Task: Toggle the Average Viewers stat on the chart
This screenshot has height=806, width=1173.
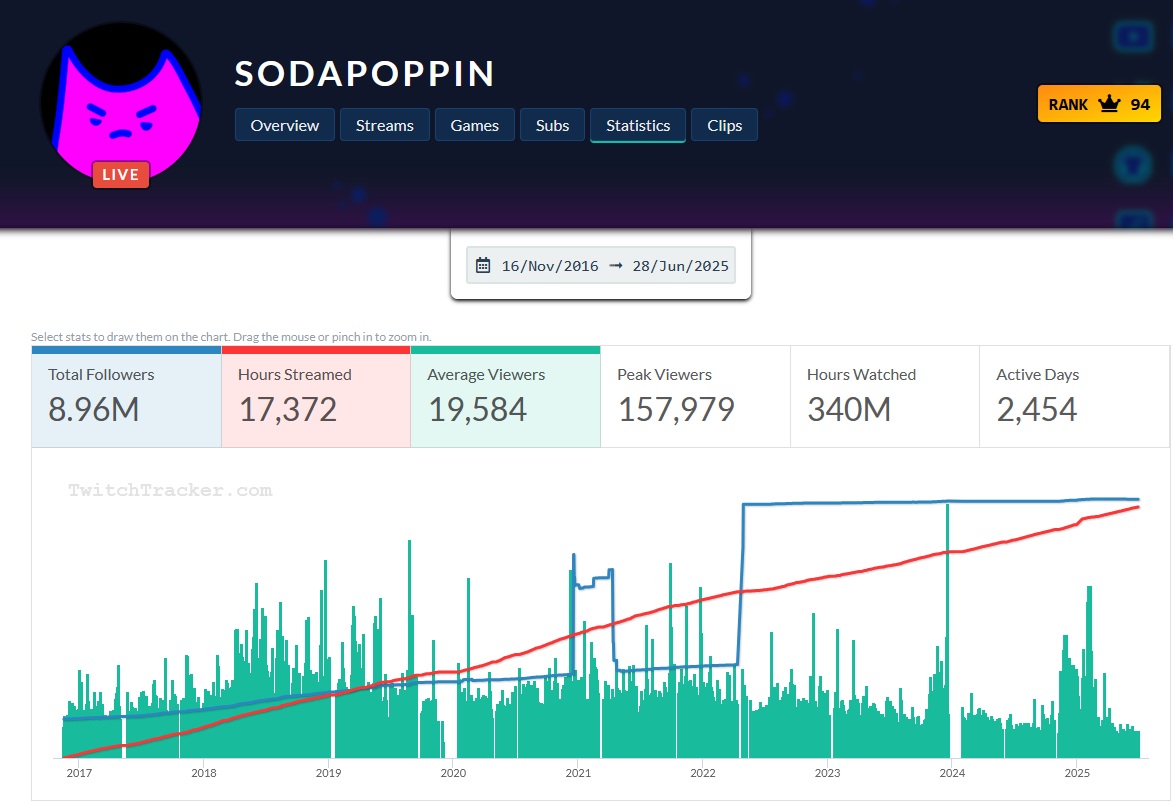Action: [506, 397]
